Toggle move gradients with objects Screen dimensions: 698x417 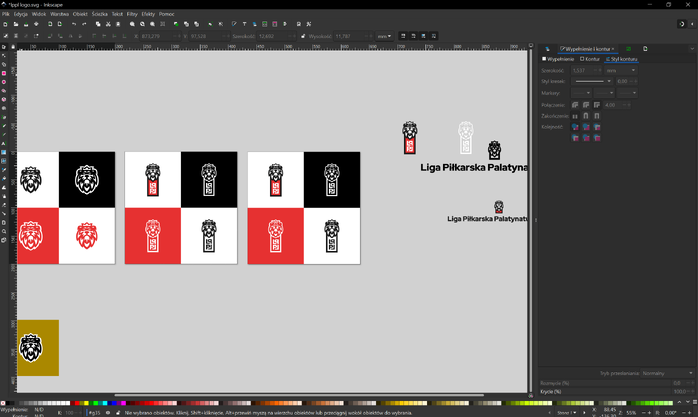pyautogui.click(x=424, y=36)
